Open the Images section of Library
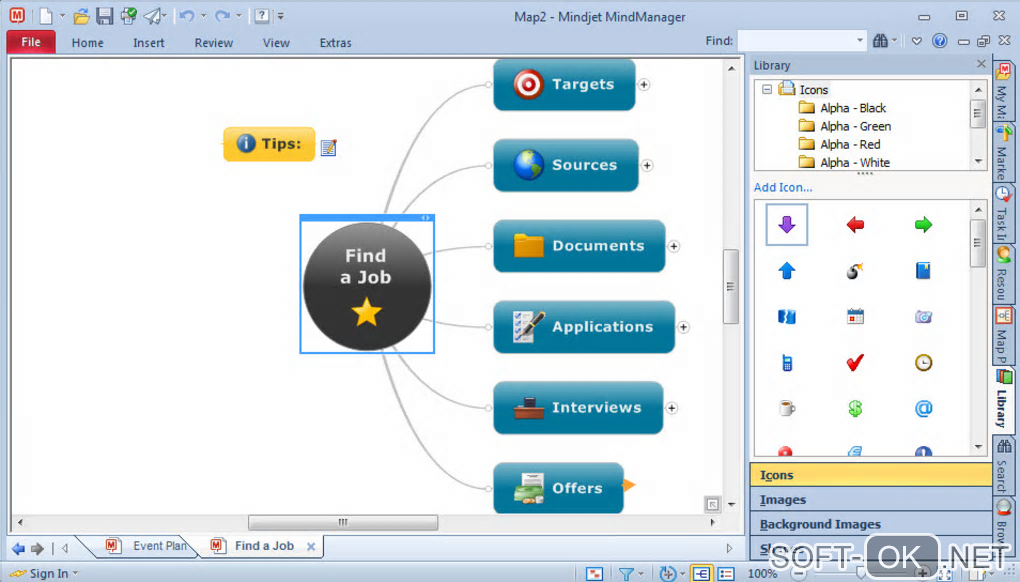This screenshot has width=1020, height=582. pos(871,499)
